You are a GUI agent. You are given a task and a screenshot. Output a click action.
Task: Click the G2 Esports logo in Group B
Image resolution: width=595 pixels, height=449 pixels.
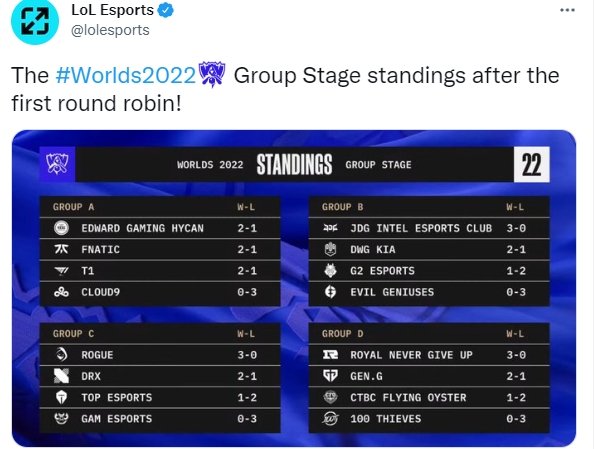[x=331, y=270]
